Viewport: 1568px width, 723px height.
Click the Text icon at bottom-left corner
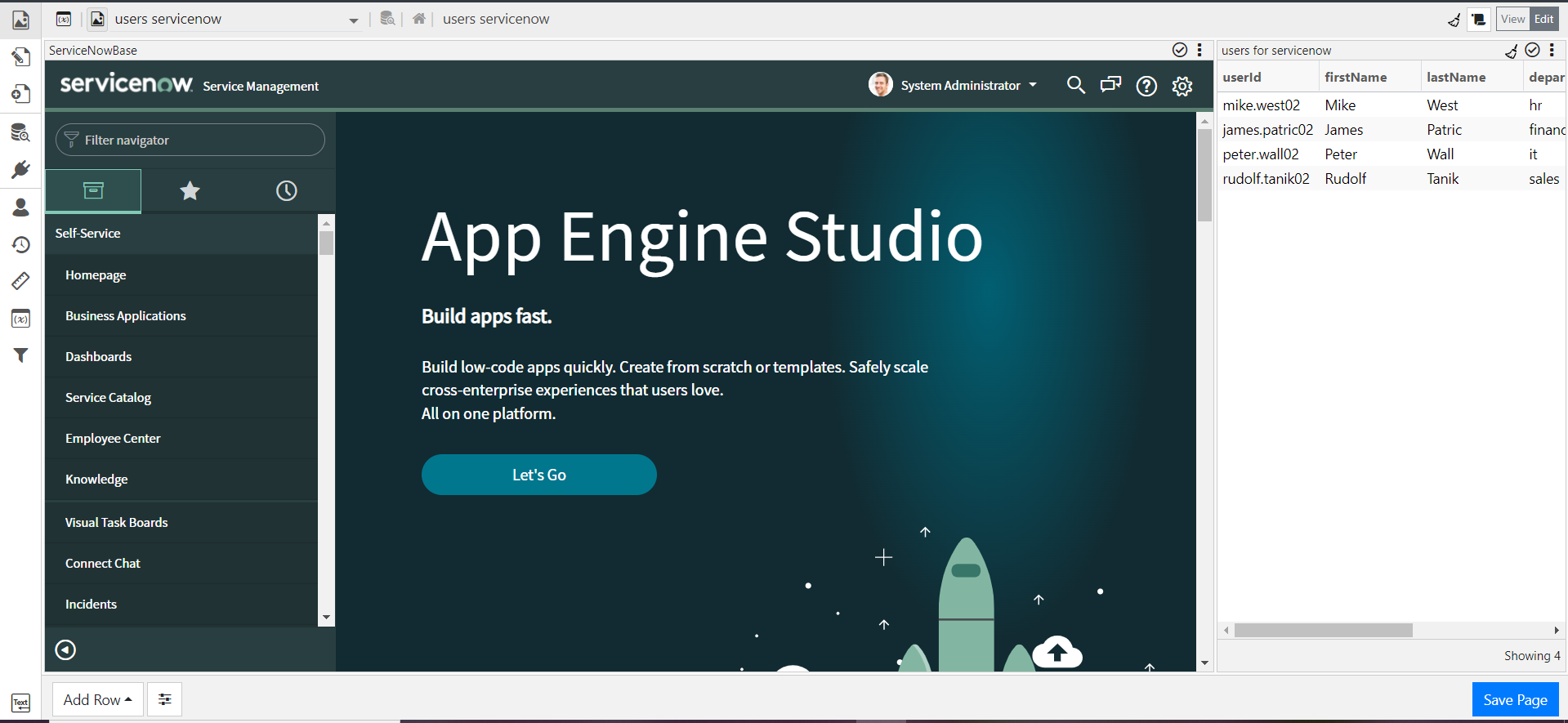tap(20, 703)
